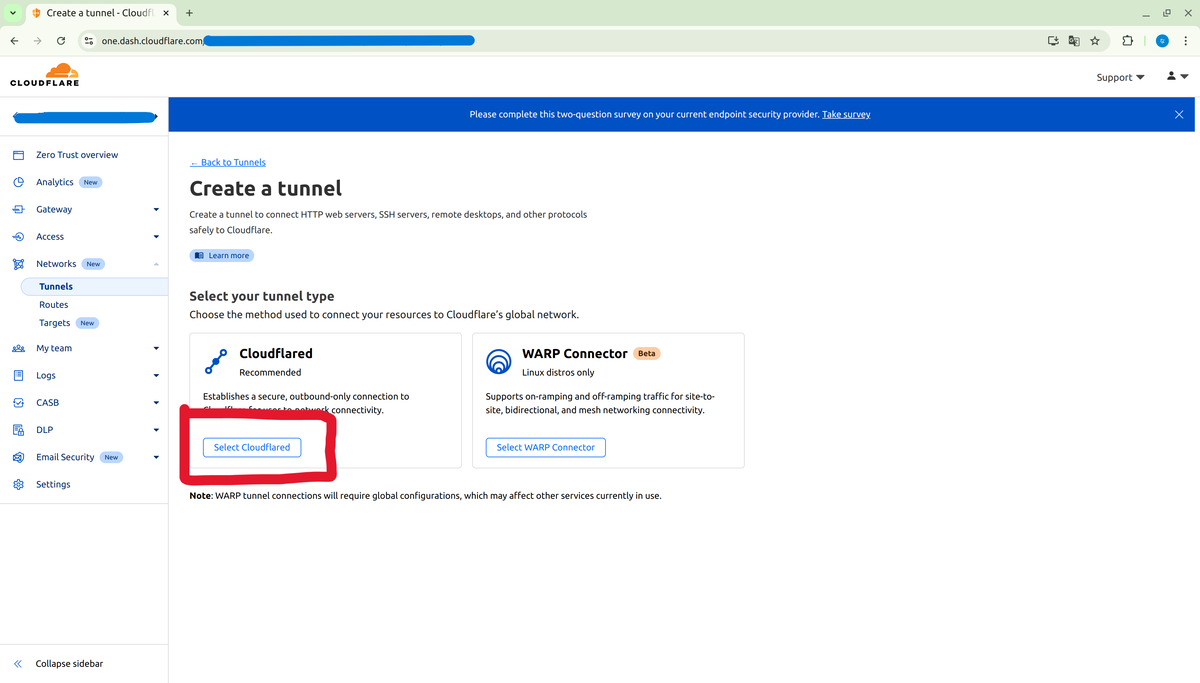Select Tunnels in the sidebar
Screen dimensions: 1200x683
click(x=94, y=286)
